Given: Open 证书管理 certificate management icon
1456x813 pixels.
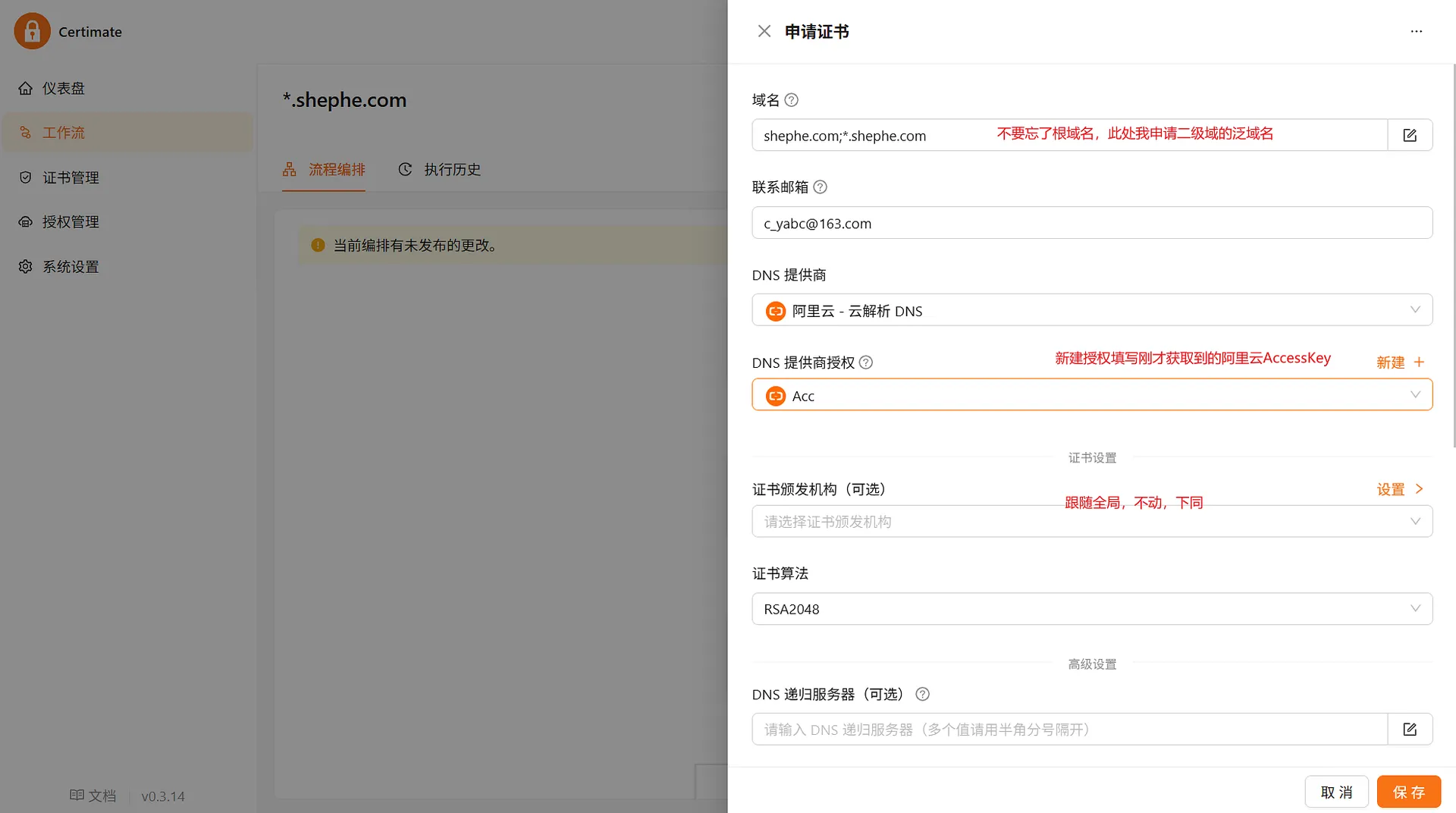Looking at the screenshot, I should (x=25, y=177).
